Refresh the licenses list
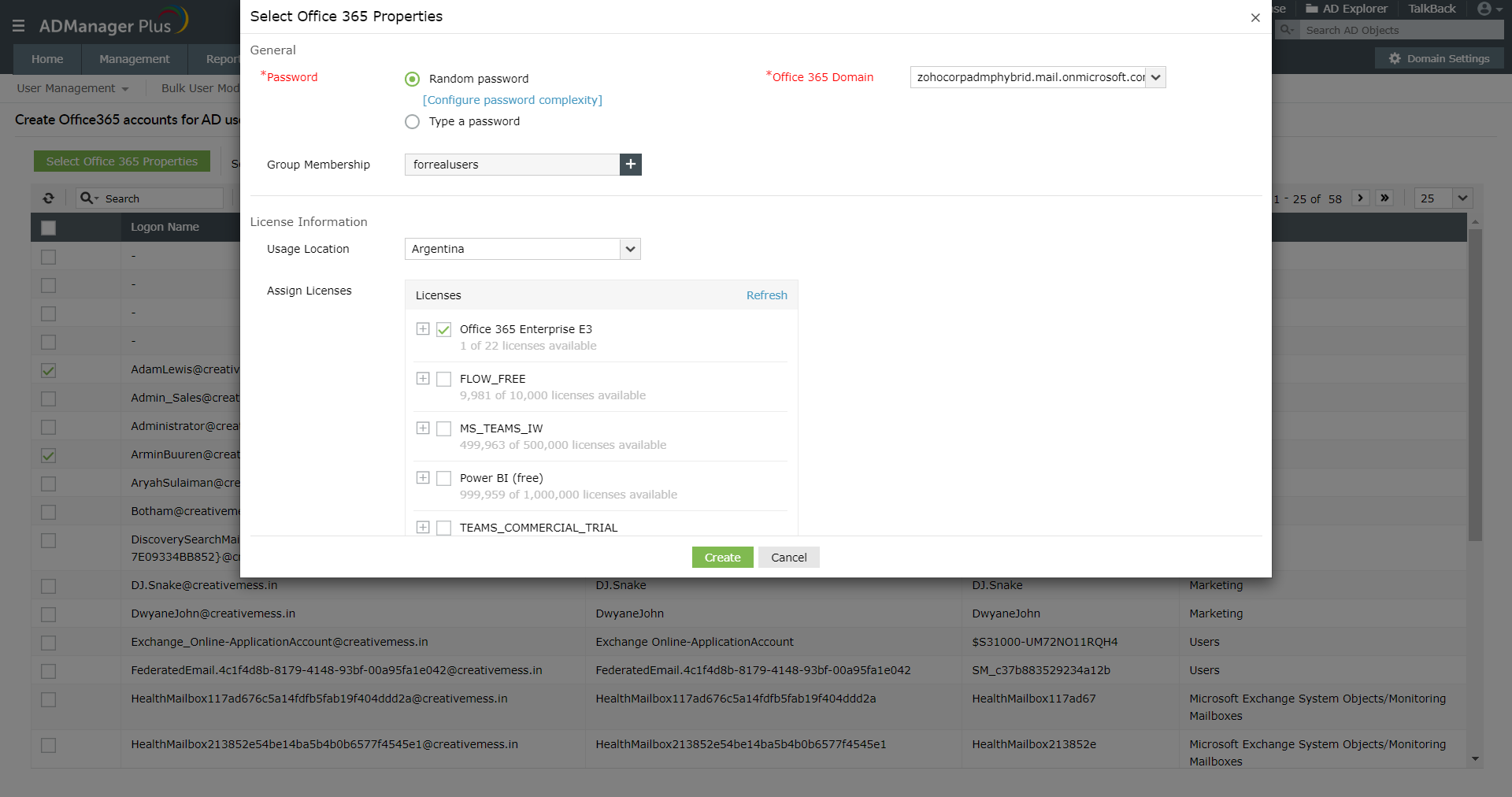Viewport: 1512px width, 797px height. 767,295
